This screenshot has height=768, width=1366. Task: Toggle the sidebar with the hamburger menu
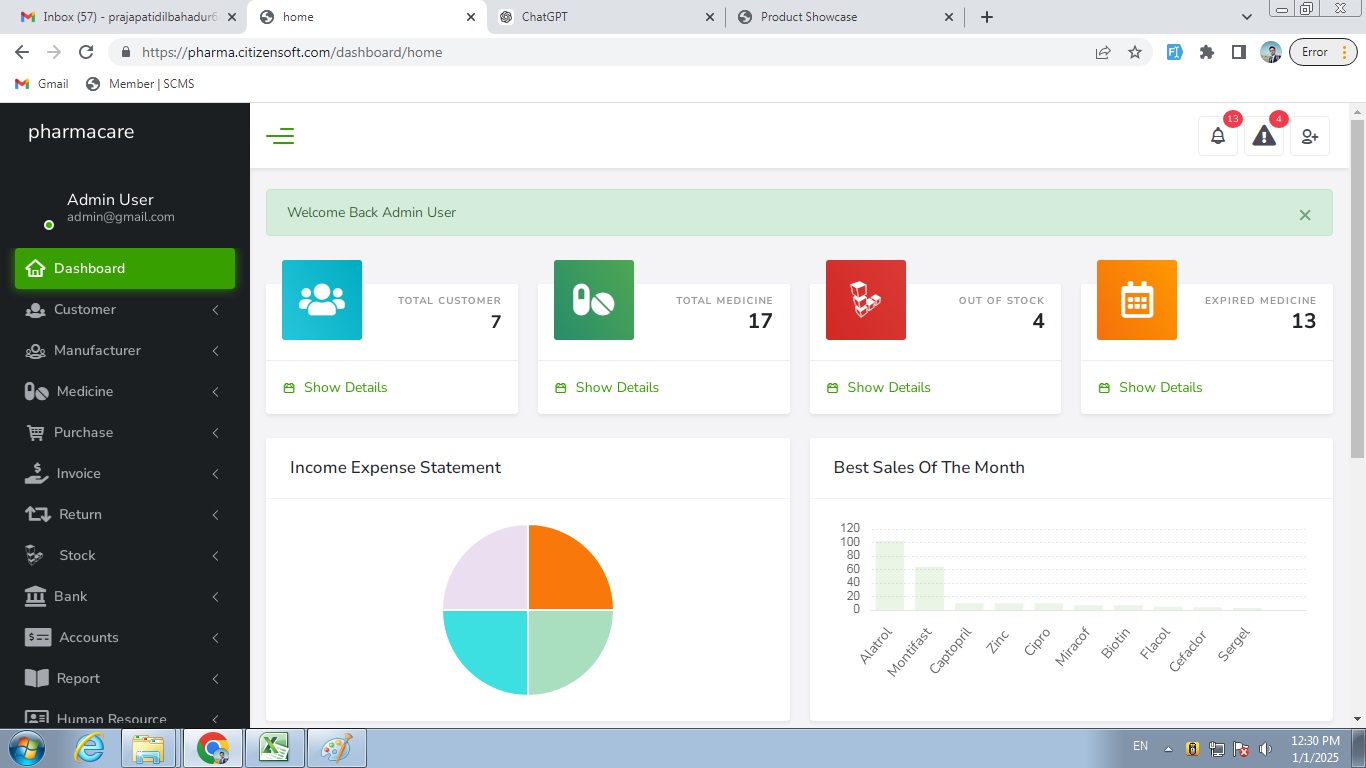click(x=280, y=136)
